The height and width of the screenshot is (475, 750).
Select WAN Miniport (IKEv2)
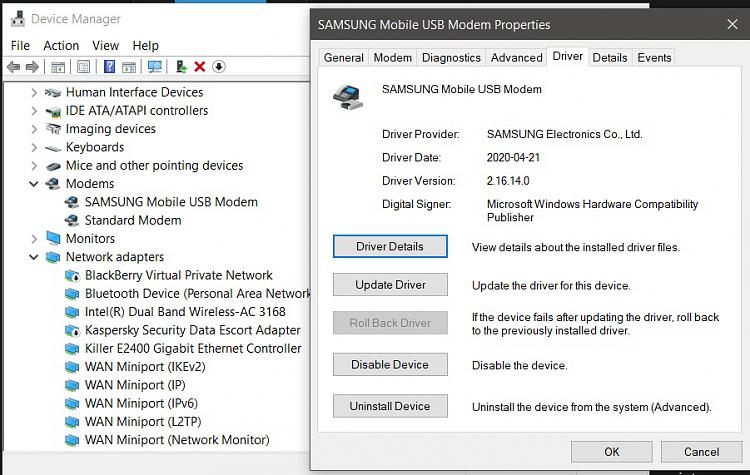pos(145,367)
